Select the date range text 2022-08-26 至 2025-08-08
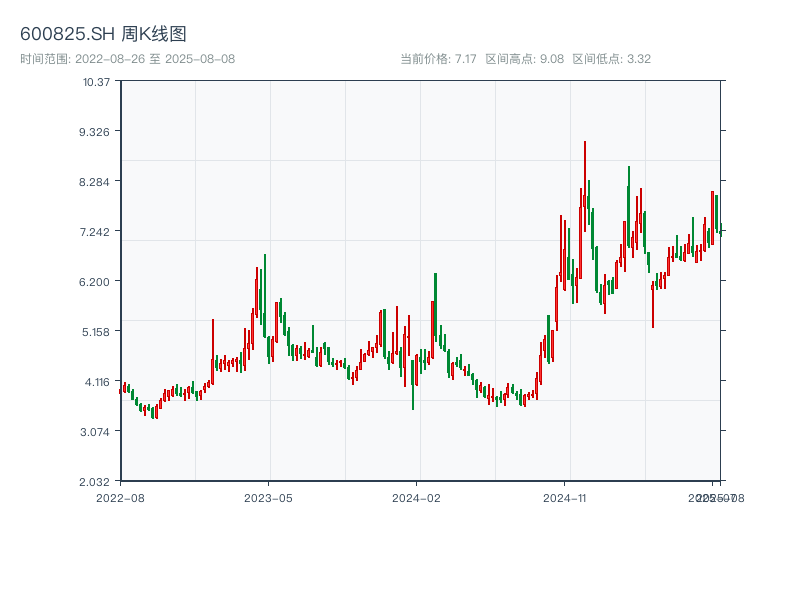The height and width of the screenshot is (600, 800). coord(155,59)
